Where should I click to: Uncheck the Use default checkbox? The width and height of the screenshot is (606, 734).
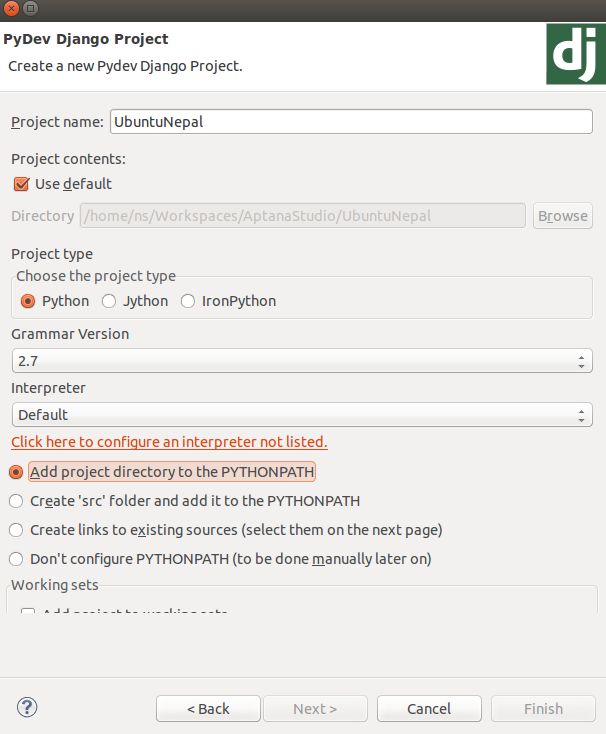pyautogui.click(x=21, y=184)
